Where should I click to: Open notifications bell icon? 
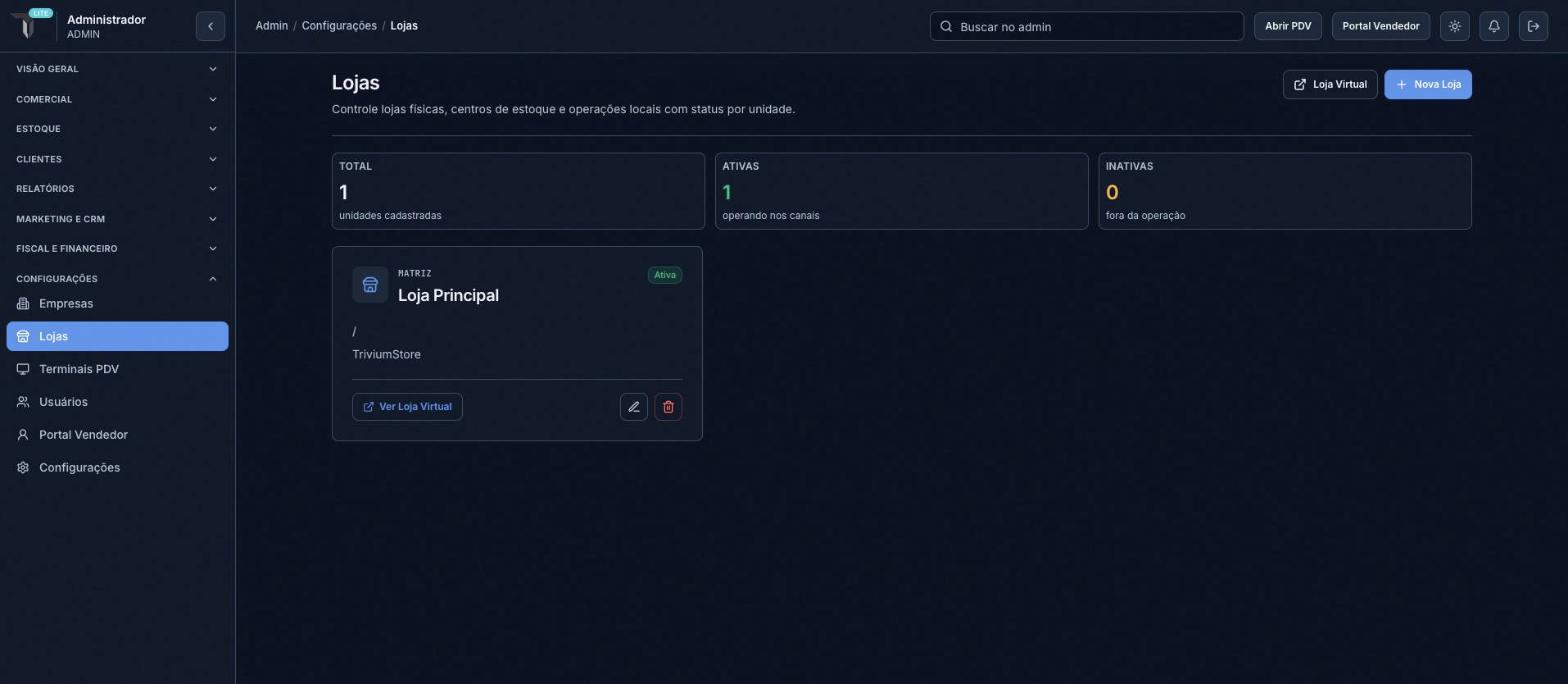[x=1494, y=26]
